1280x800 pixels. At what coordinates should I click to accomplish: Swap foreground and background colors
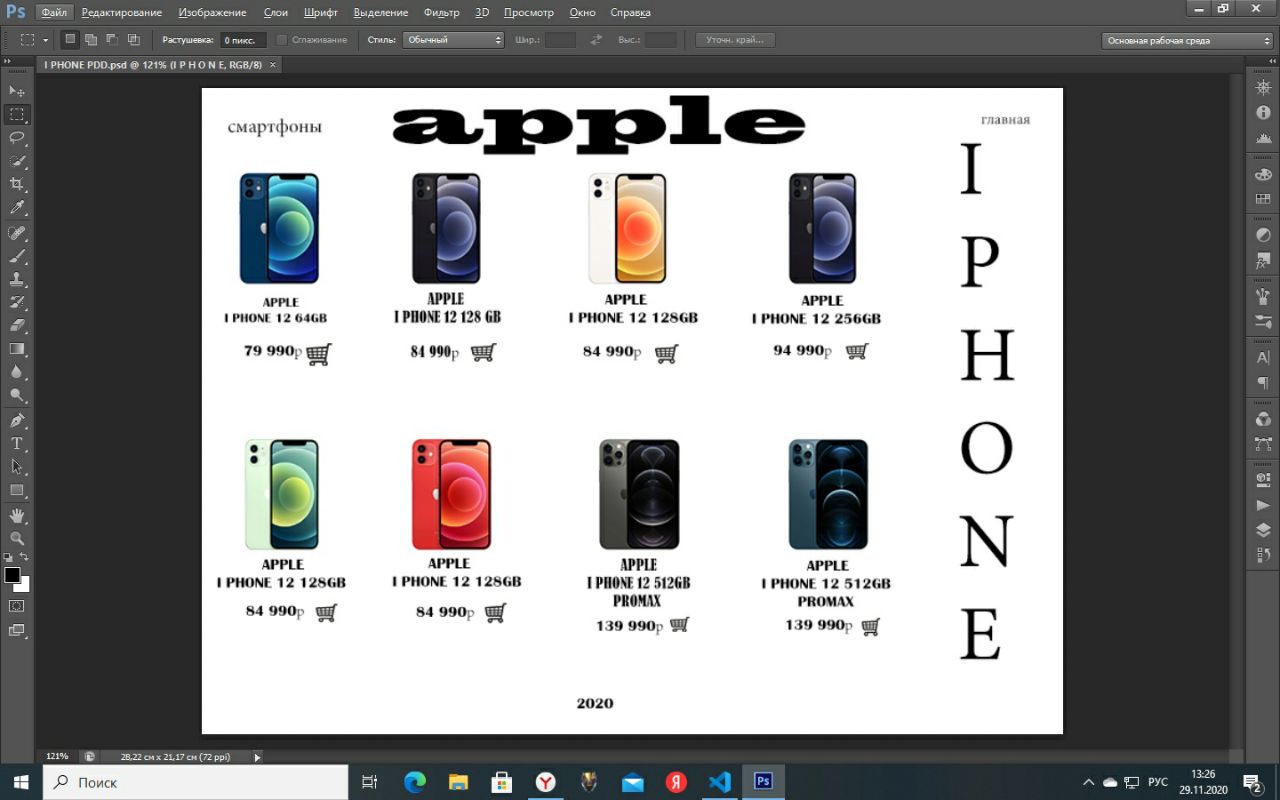(24, 557)
